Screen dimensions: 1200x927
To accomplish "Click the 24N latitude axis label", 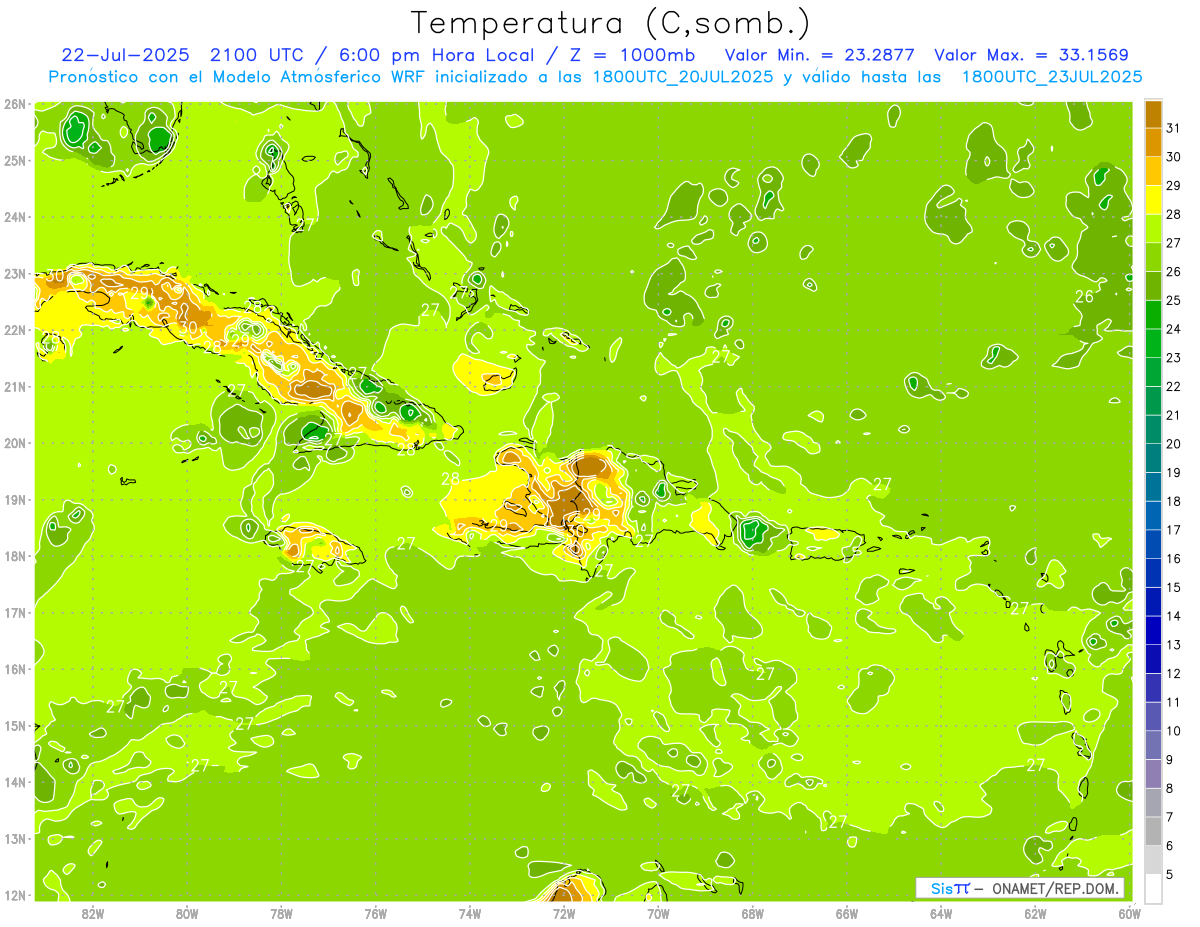I will click(14, 217).
